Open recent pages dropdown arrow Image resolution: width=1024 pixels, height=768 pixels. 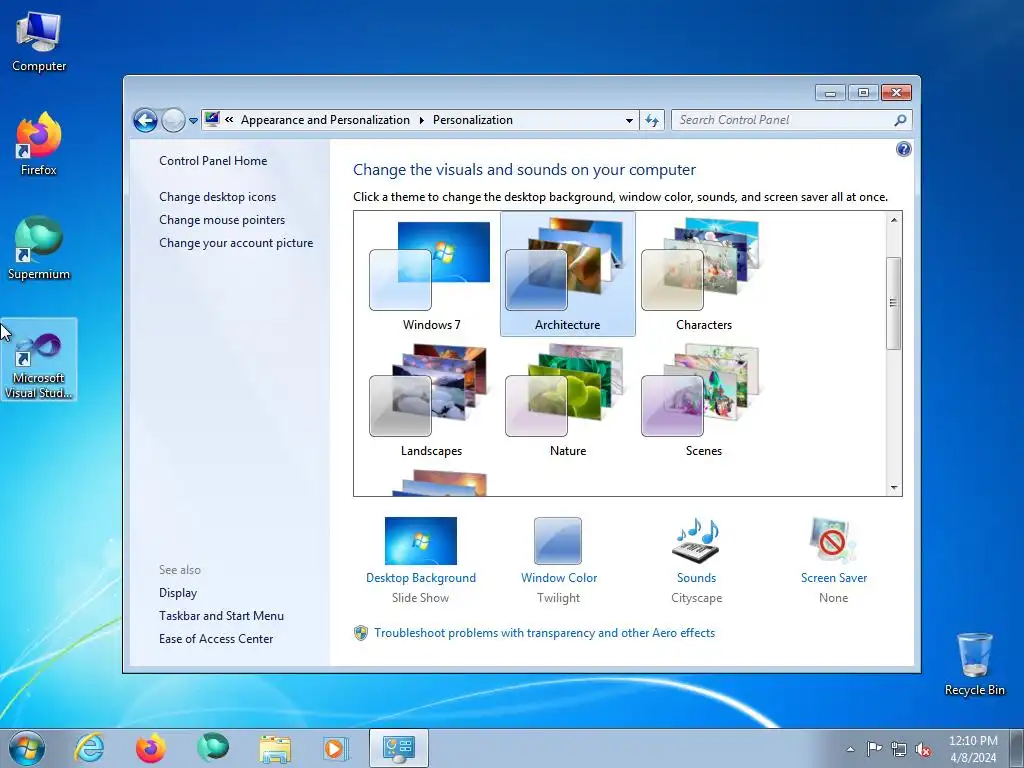(193, 121)
